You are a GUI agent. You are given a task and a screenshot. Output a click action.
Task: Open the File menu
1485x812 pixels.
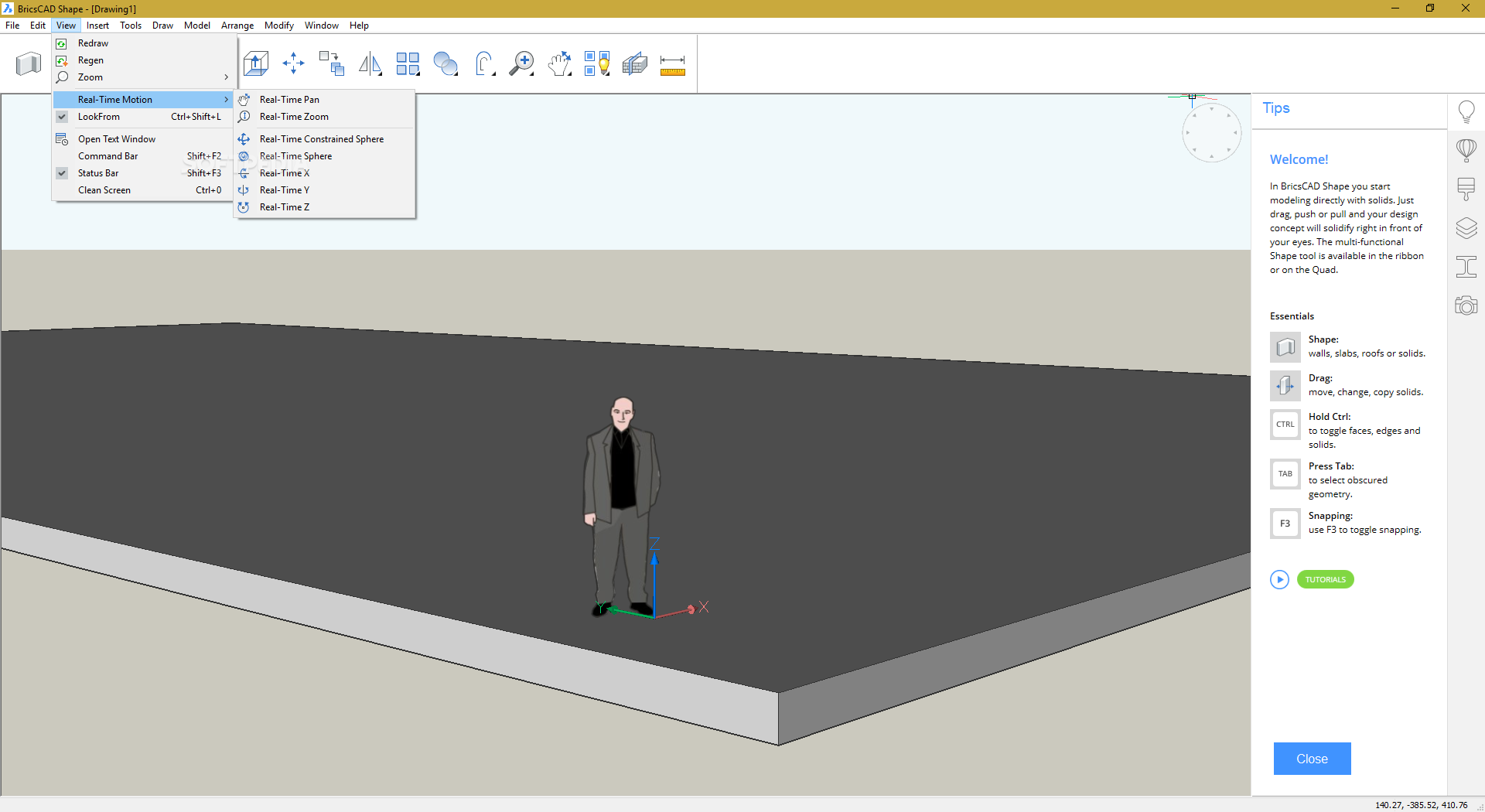coord(12,26)
